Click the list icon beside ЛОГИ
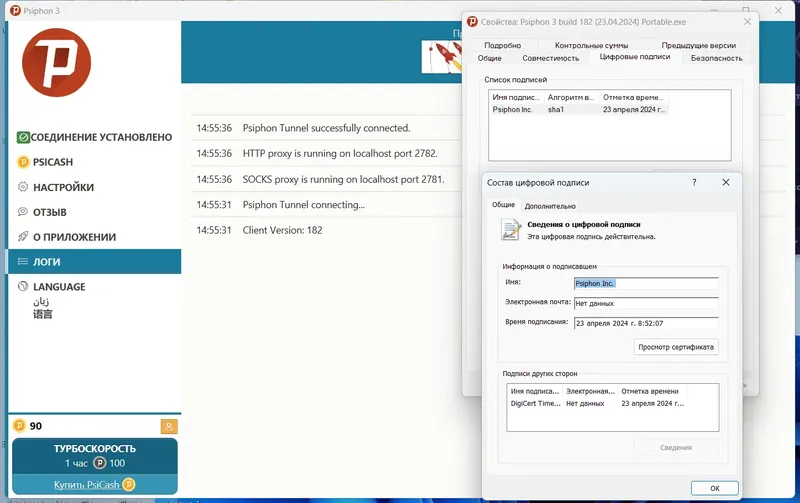Viewport: 800px width, 503px height. [x=23, y=262]
